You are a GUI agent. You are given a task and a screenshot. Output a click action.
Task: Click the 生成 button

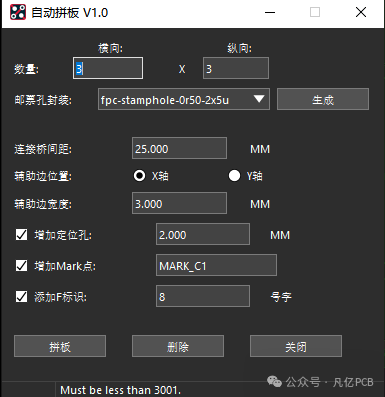point(323,99)
